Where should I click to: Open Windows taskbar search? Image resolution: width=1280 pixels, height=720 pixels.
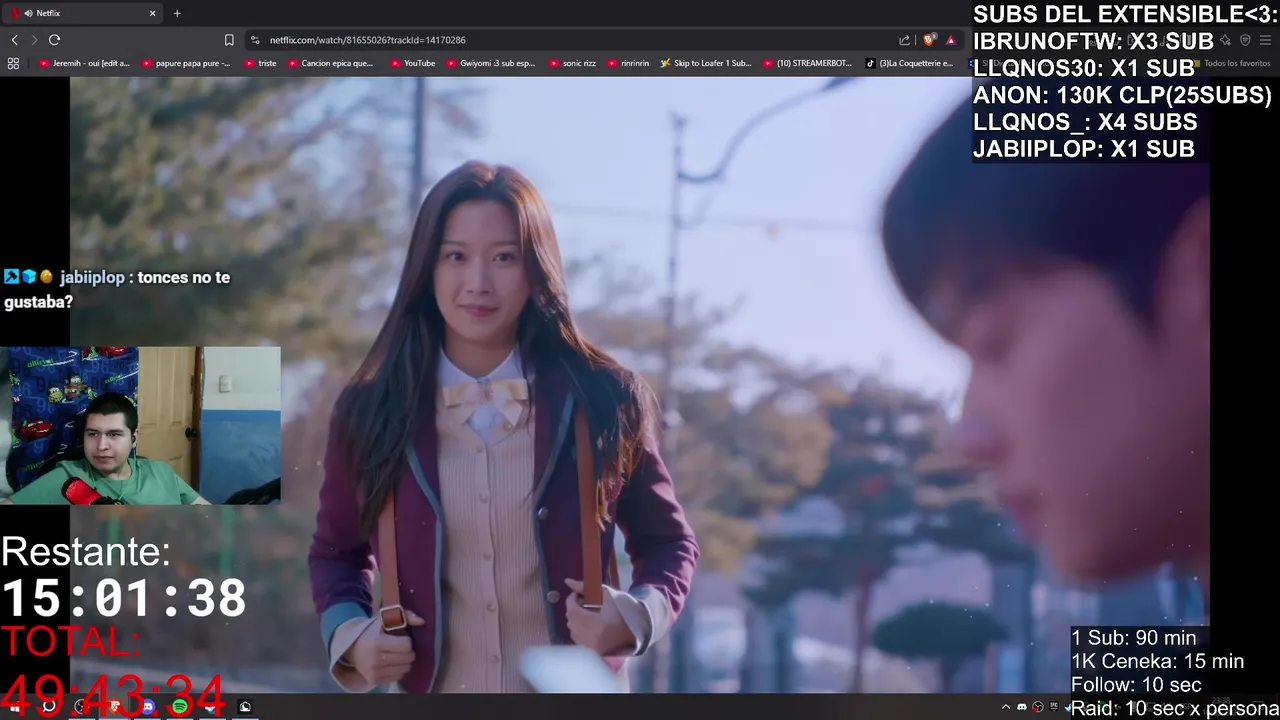click(48, 707)
